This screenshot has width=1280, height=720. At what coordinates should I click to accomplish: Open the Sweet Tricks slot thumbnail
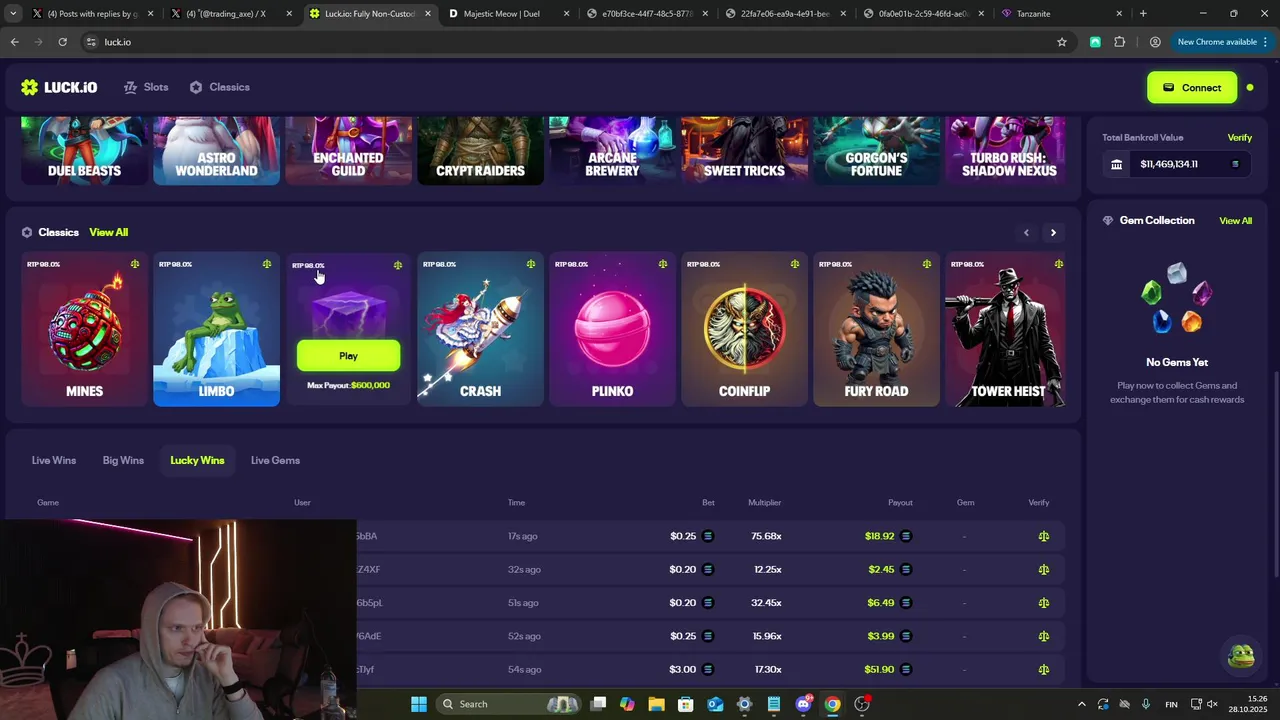click(x=744, y=150)
